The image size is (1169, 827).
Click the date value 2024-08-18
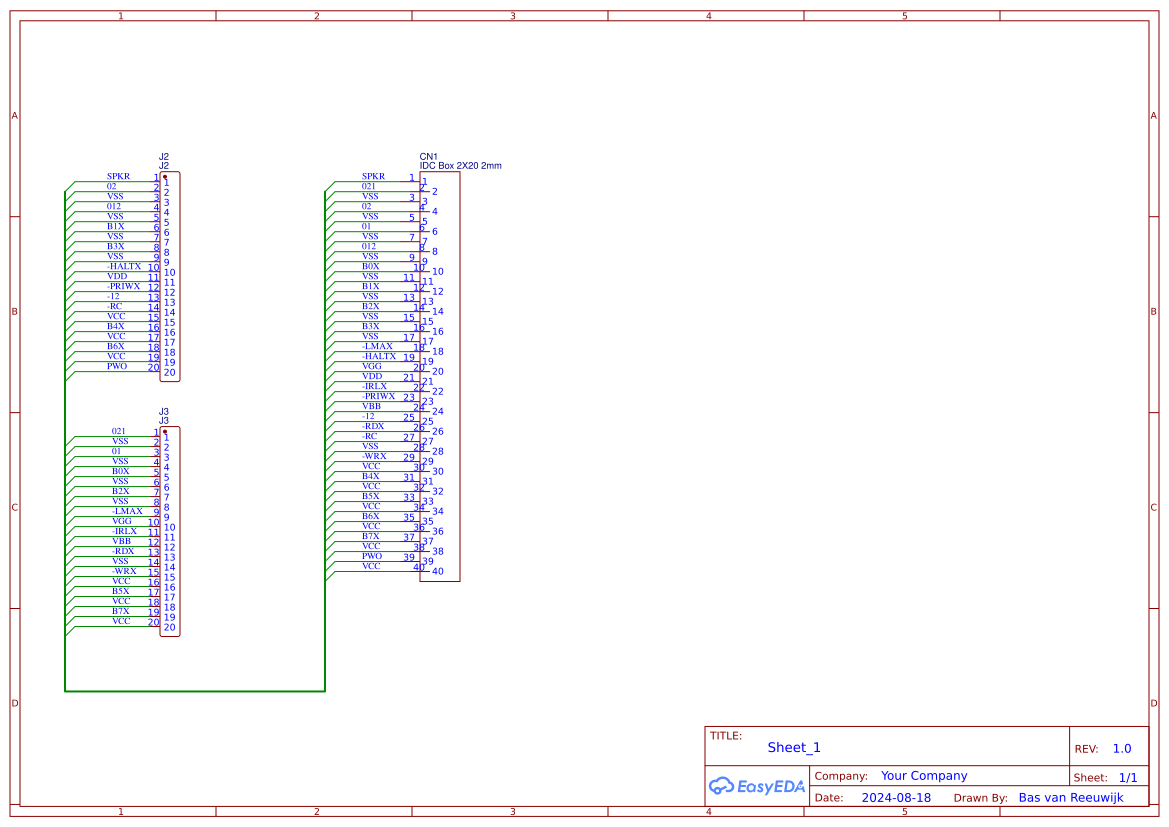click(x=896, y=797)
